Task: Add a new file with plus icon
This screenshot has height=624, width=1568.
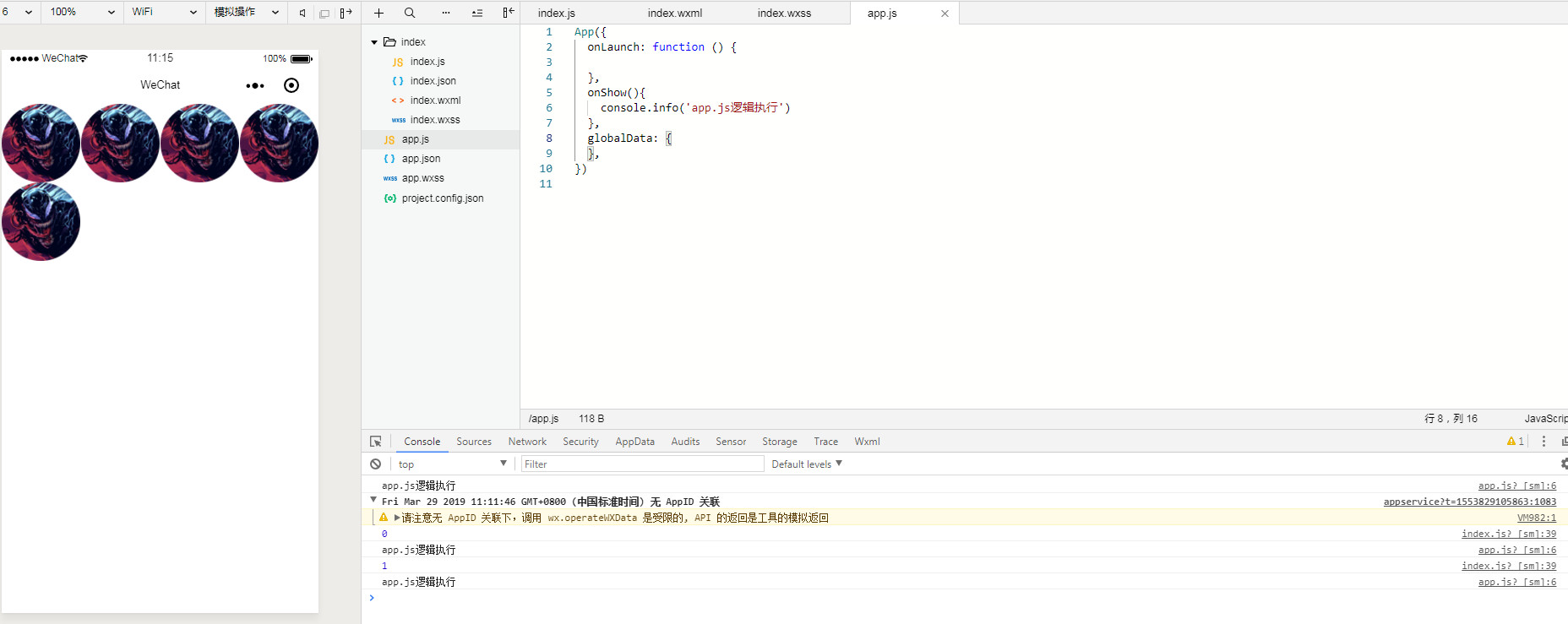Action: click(x=378, y=13)
